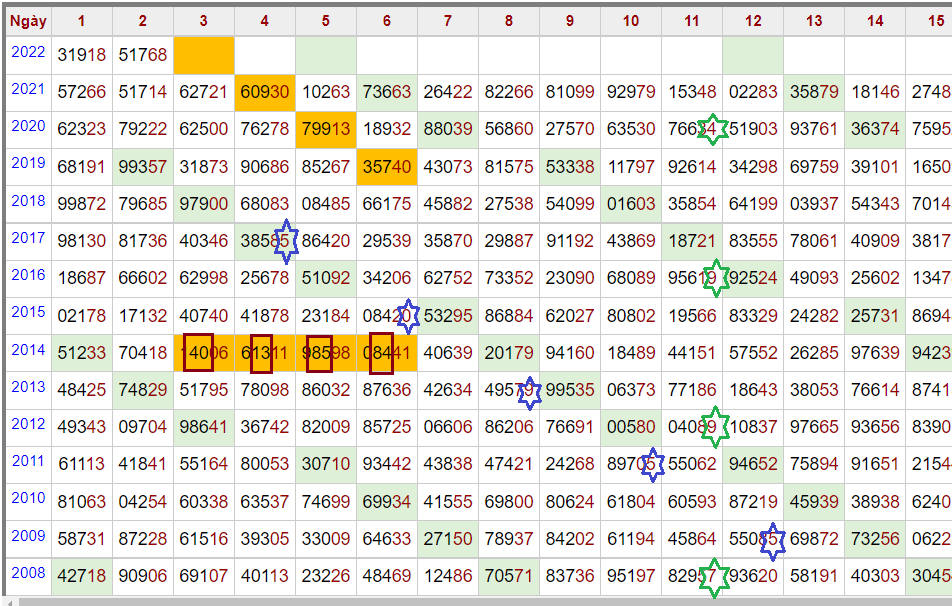Open the 2011 year link
Viewport: 952px width, 606px height.
[28, 461]
